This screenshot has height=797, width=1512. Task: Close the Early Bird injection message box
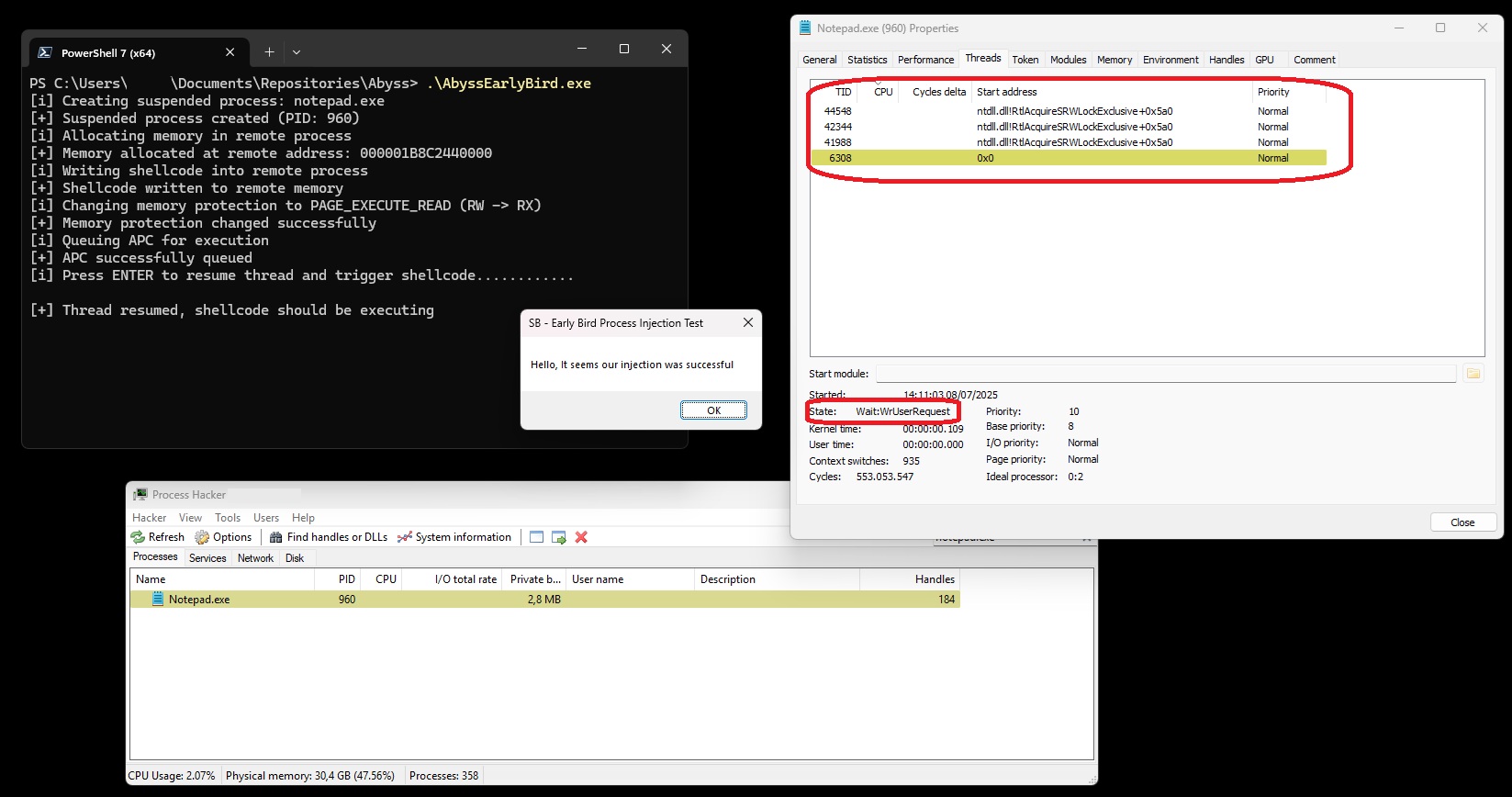tap(748, 322)
